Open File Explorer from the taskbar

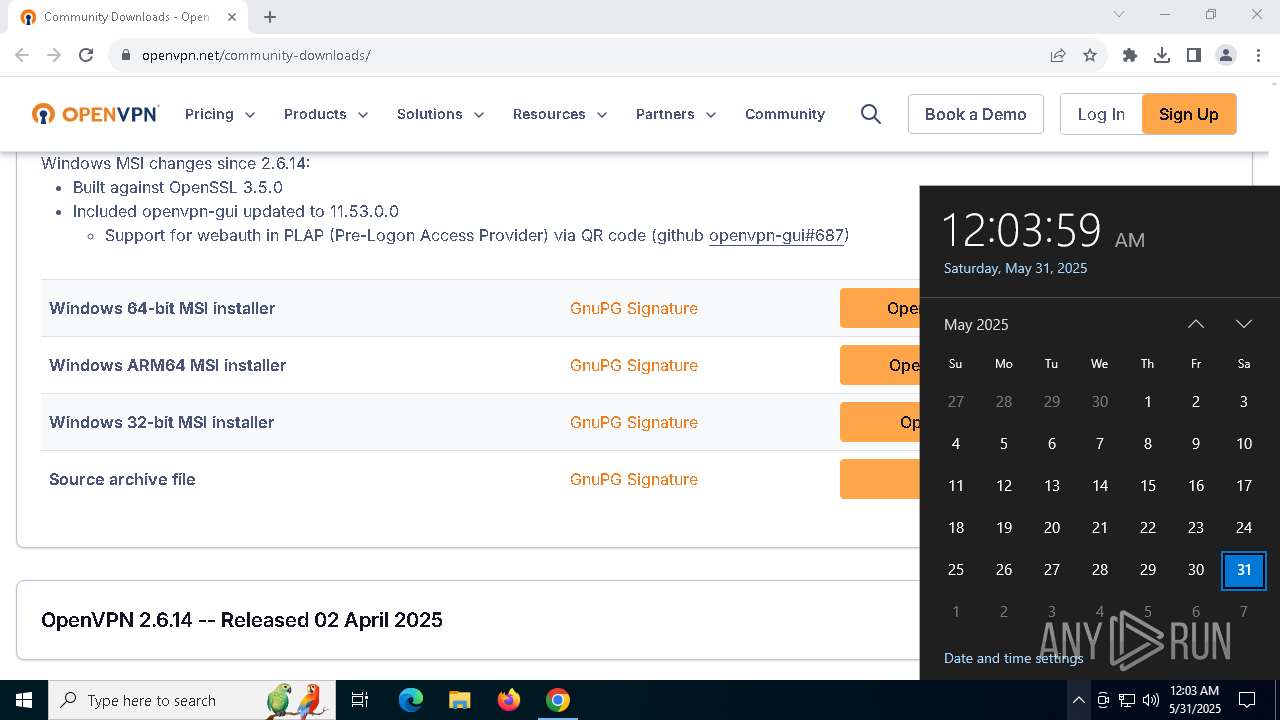click(459, 700)
